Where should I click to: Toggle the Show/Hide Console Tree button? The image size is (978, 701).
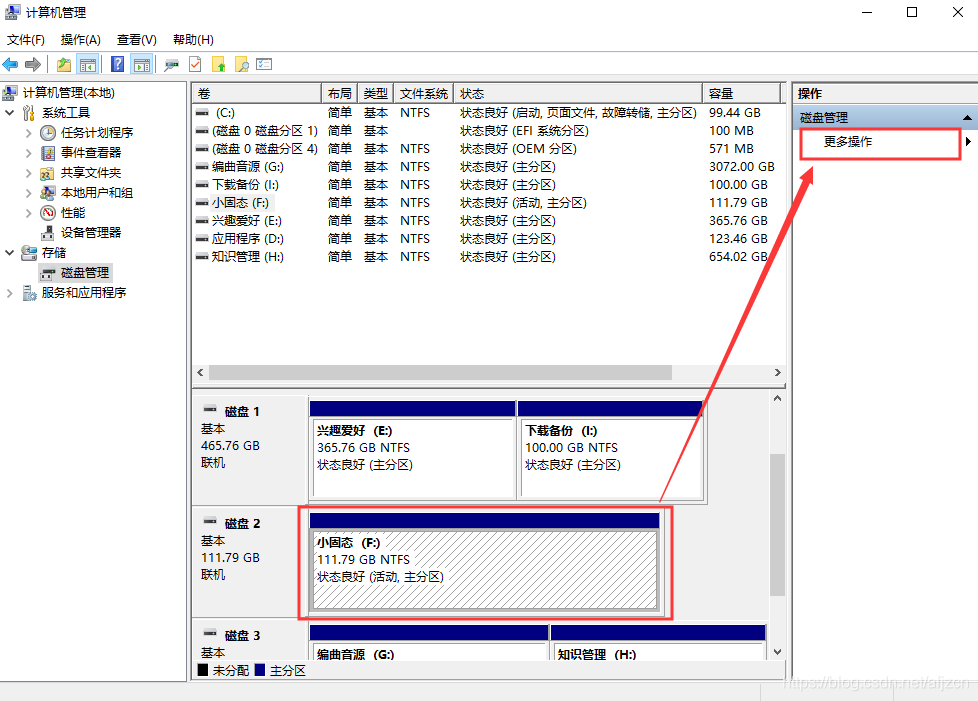click(x=88, y=65)
